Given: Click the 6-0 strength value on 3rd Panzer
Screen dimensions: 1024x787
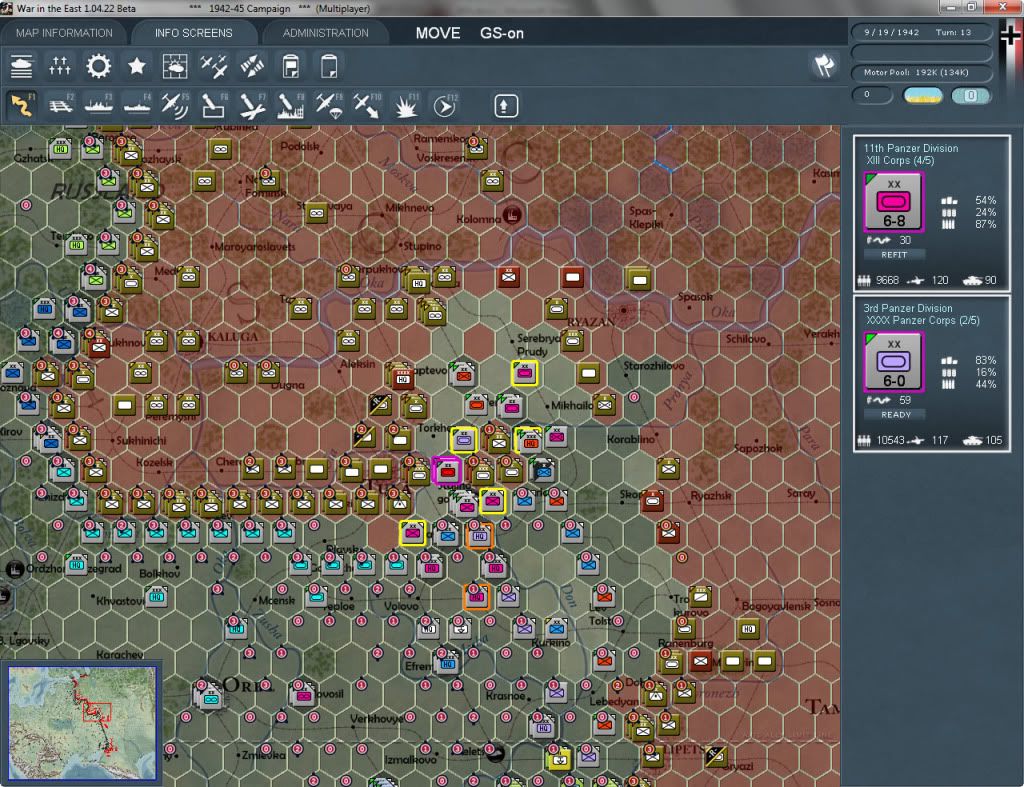Looking at the screenshot, I should click(x=894, y=381).
